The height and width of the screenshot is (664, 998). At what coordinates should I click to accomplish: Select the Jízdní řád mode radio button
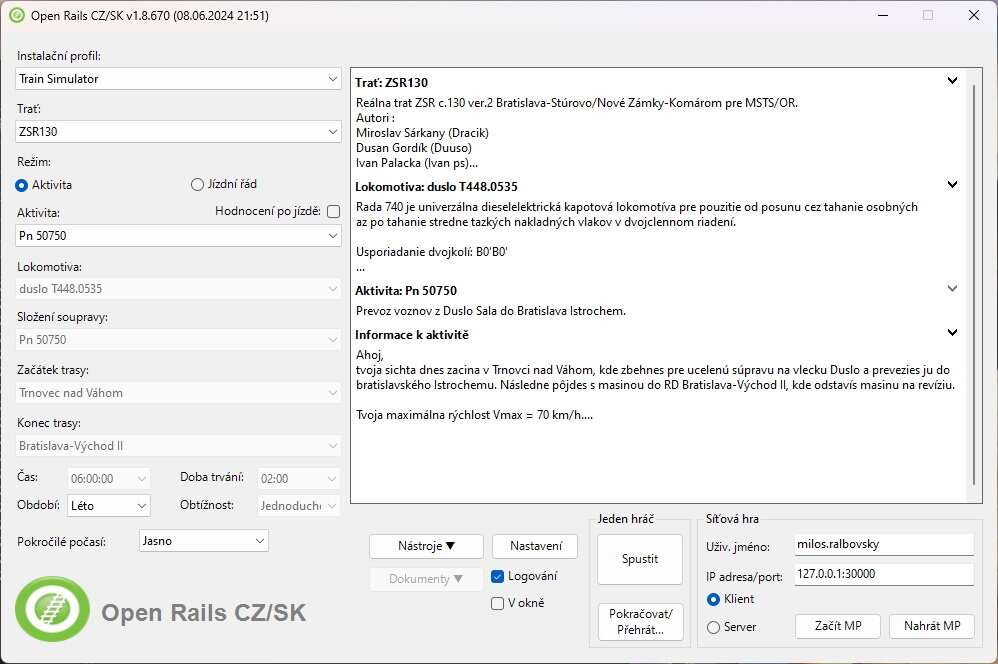click(x=197, y=185)
